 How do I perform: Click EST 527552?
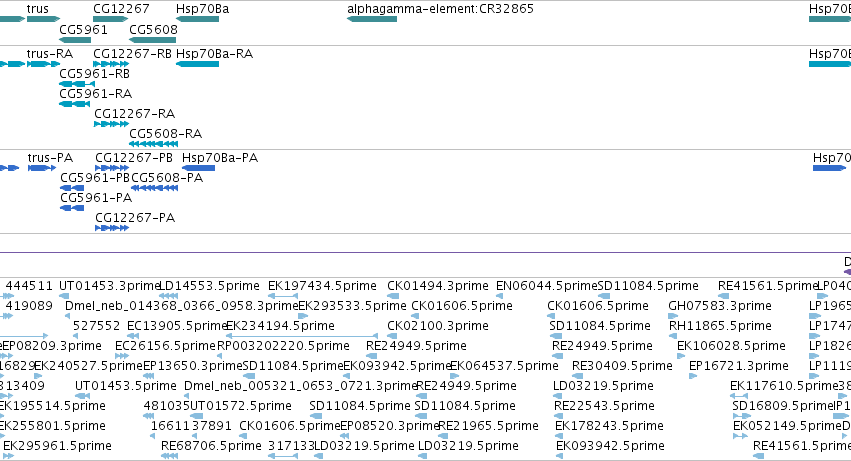point(97,326)
